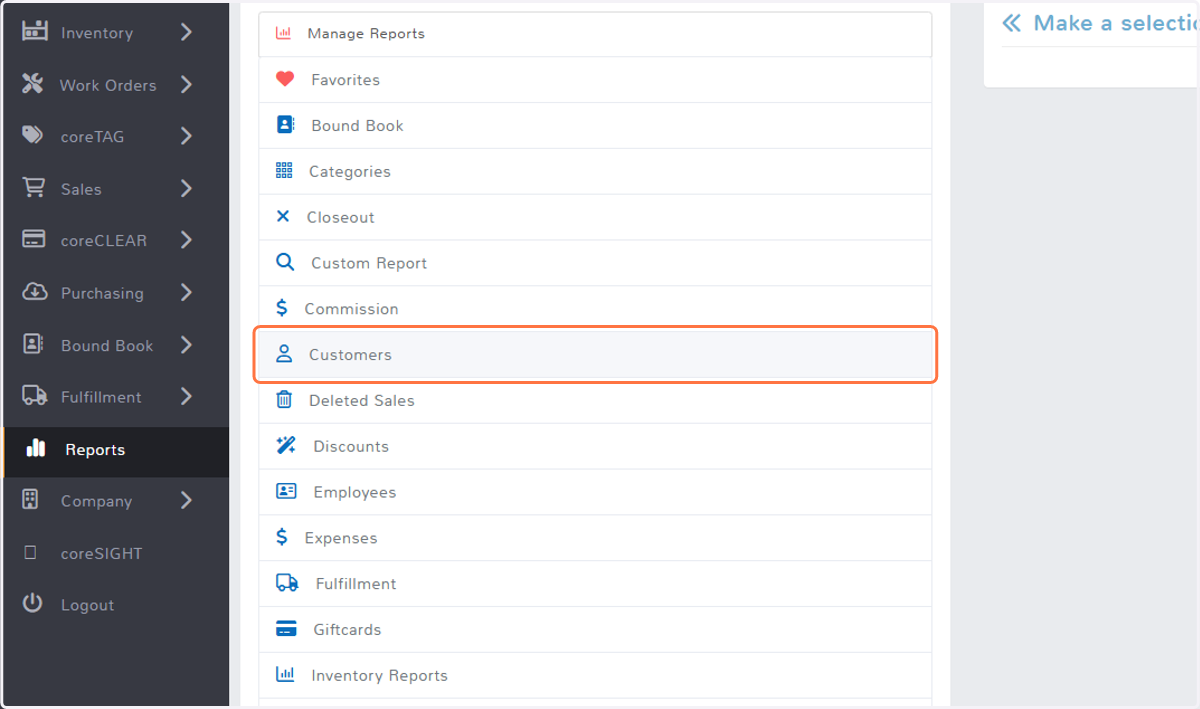1200x709 pixels.
Task: Click the Deleted Sales trash icon
Action: pyautogui.click(x=284, y=399)
